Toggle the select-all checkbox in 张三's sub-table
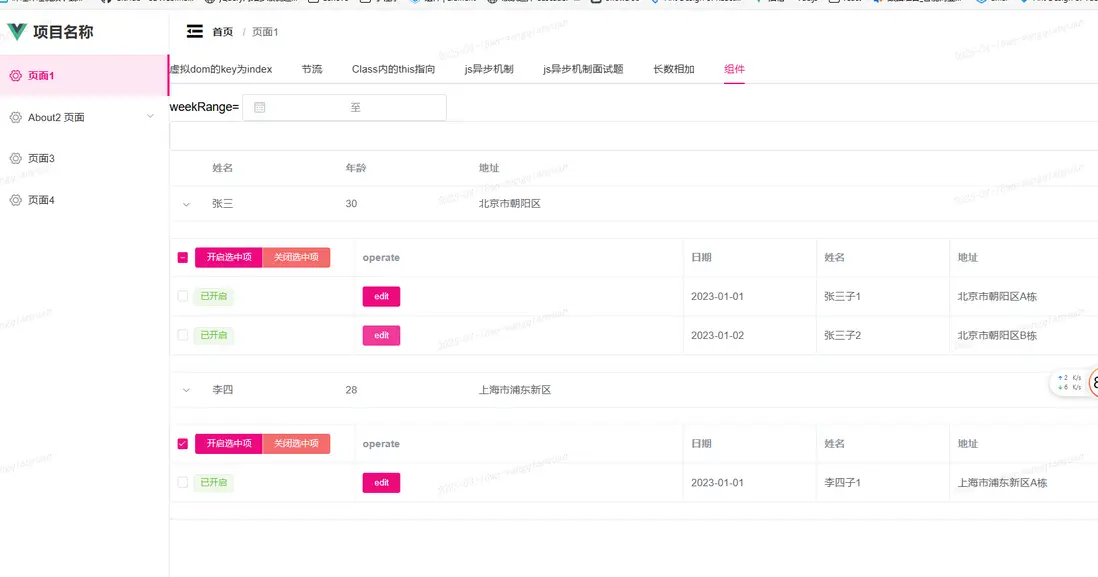This screenshot has height=577, width=1098. [x=183, y=258]
